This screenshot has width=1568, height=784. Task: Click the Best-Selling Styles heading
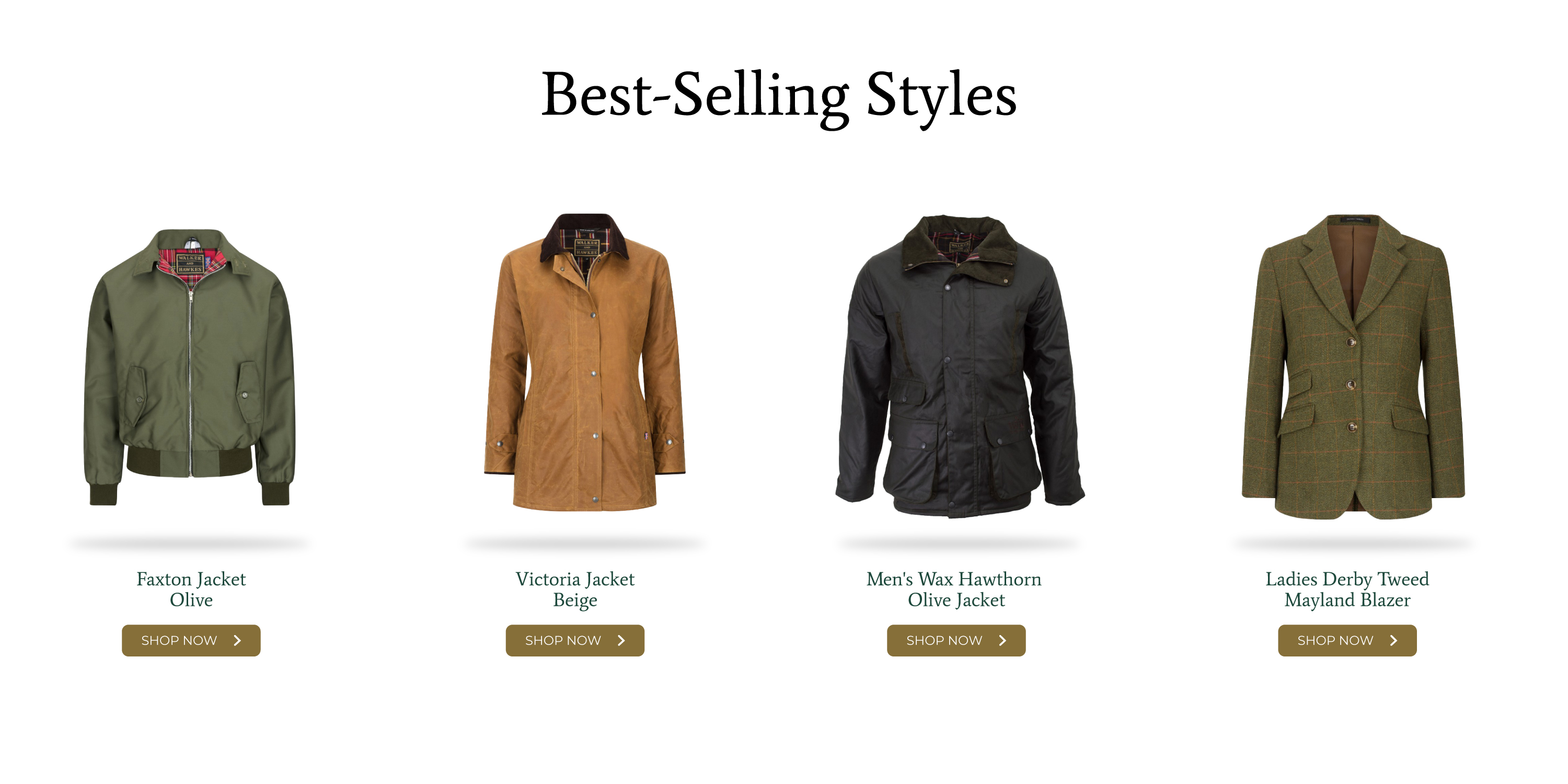[x=779, y=96]
